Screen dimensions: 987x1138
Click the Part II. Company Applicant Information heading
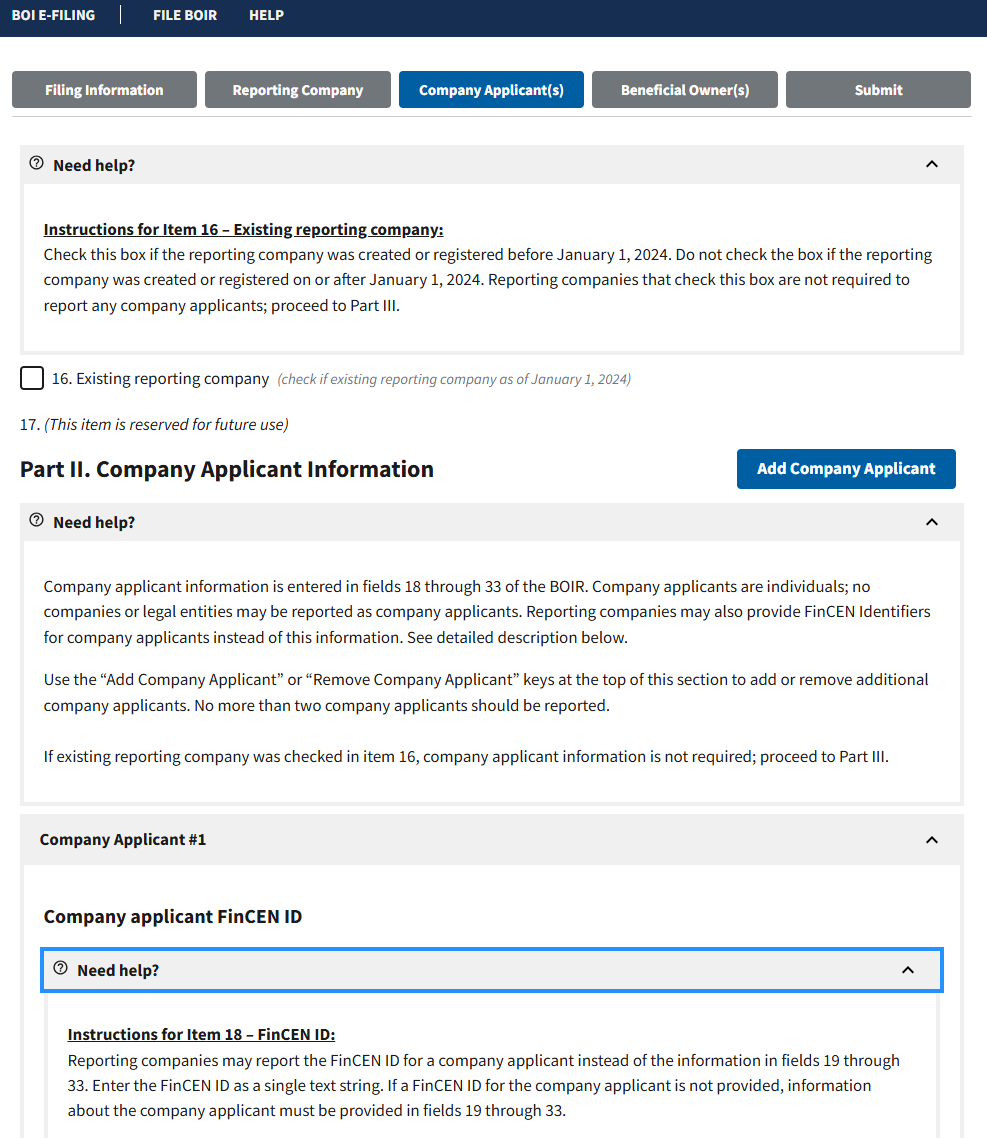click(x=226, y=470)
